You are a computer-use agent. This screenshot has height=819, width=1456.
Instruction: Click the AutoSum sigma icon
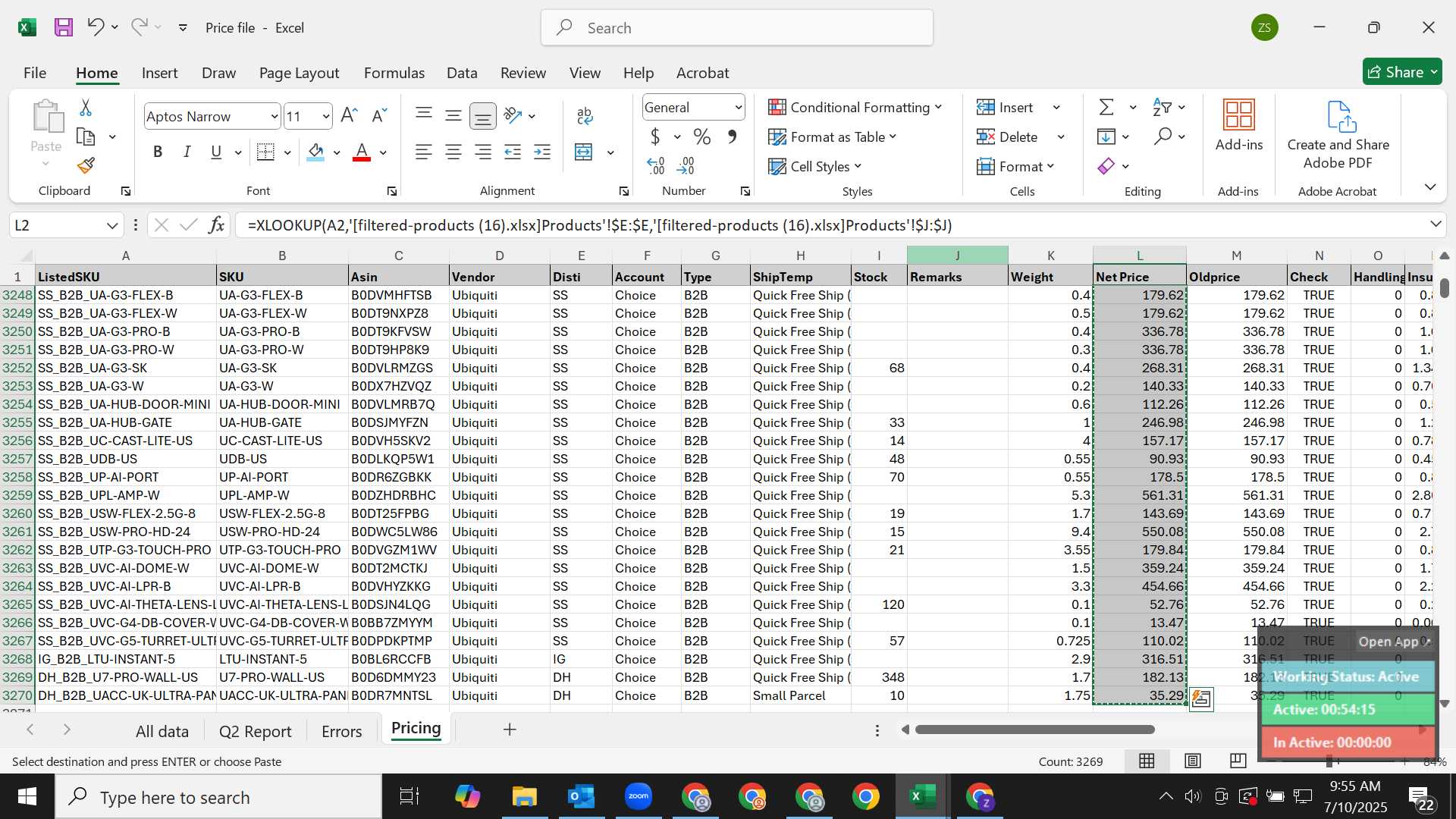pyautogui.click(x=1106, y=107)
